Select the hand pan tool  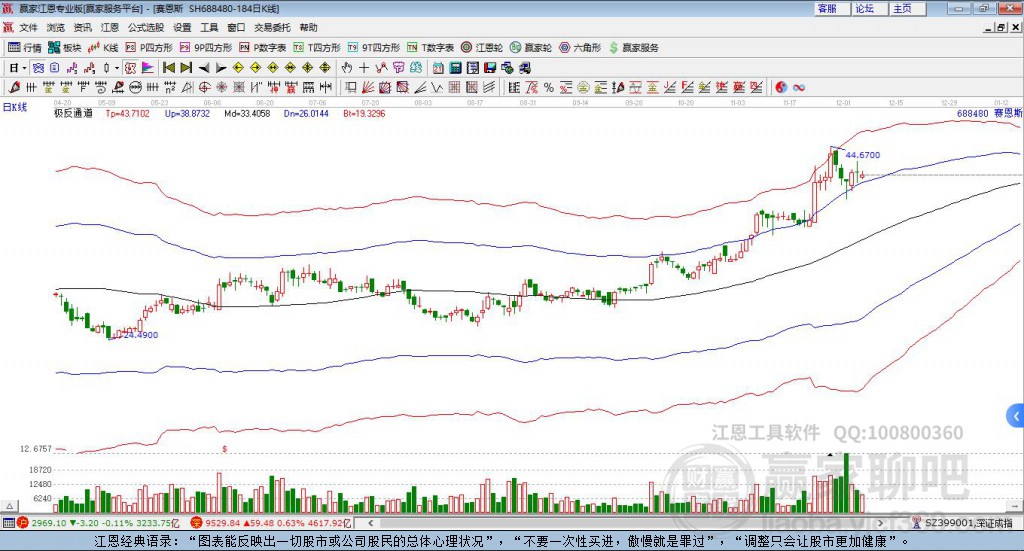[347, 68]
